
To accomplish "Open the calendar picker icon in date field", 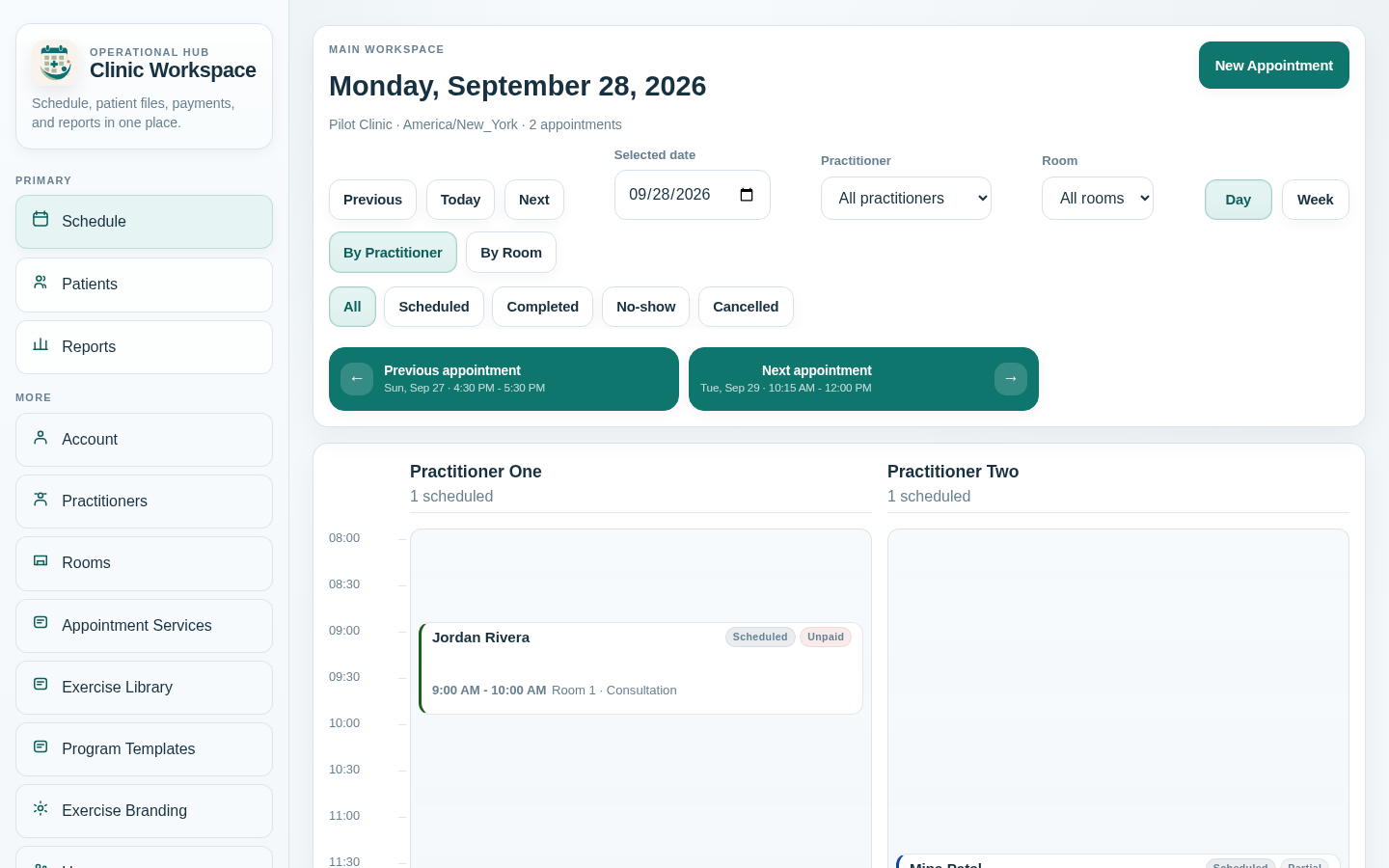I will tap(747, 195).
